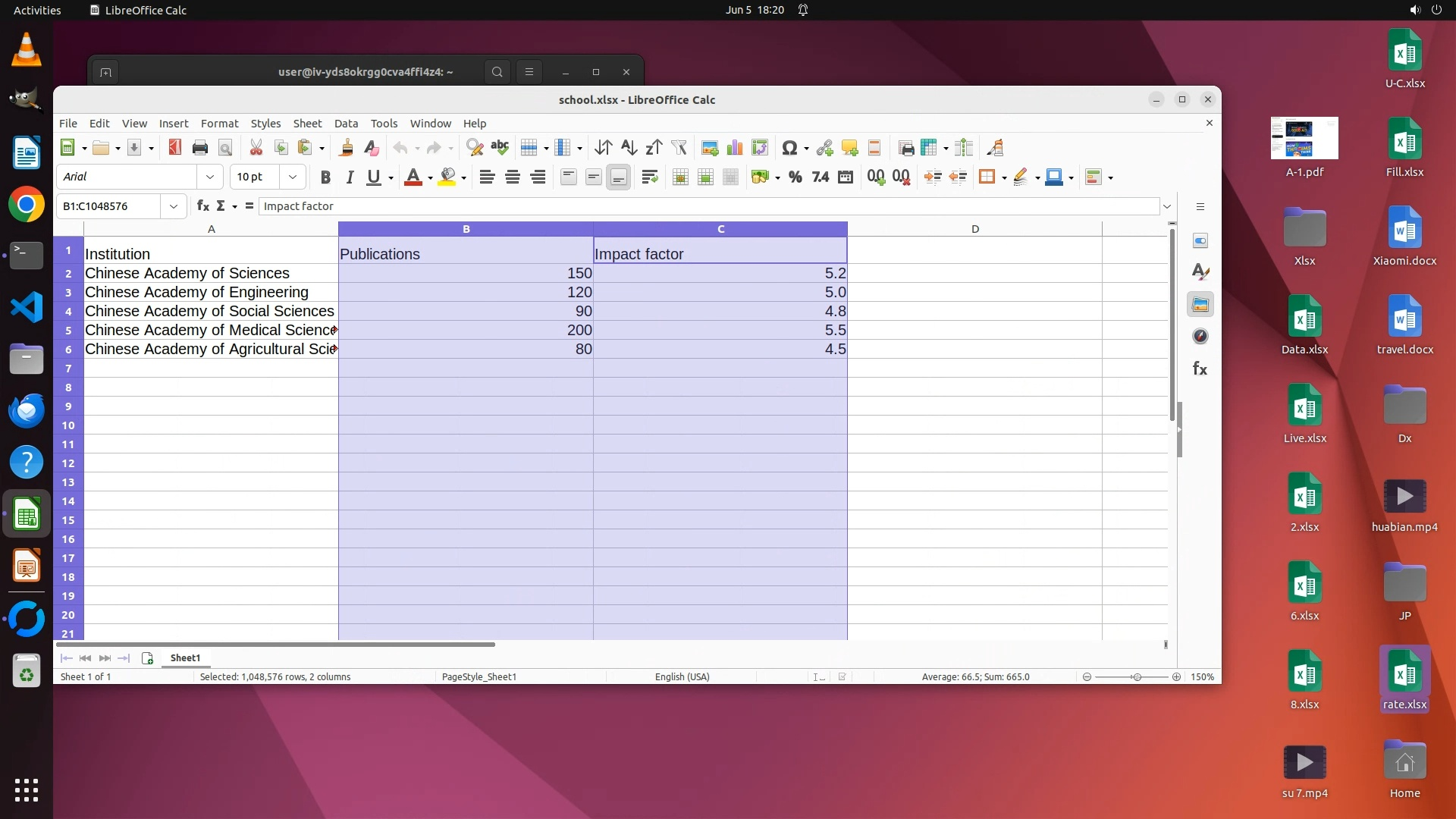Click Sort Descending icon
This screenshot has width=1456, height=819.
[654, 148]
